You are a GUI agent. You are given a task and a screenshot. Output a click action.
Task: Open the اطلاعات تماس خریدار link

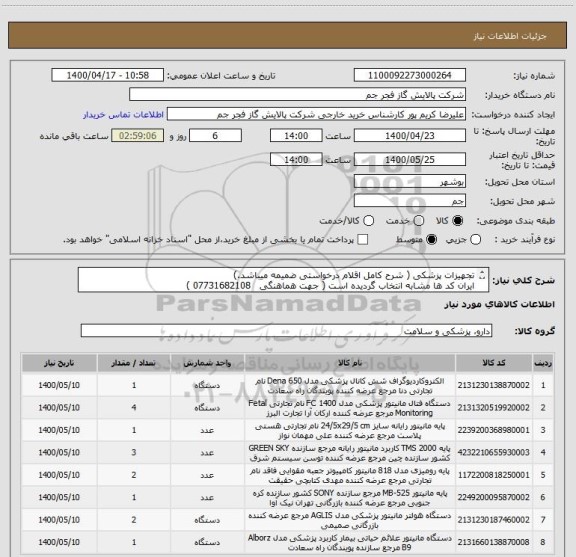point(123,115)
